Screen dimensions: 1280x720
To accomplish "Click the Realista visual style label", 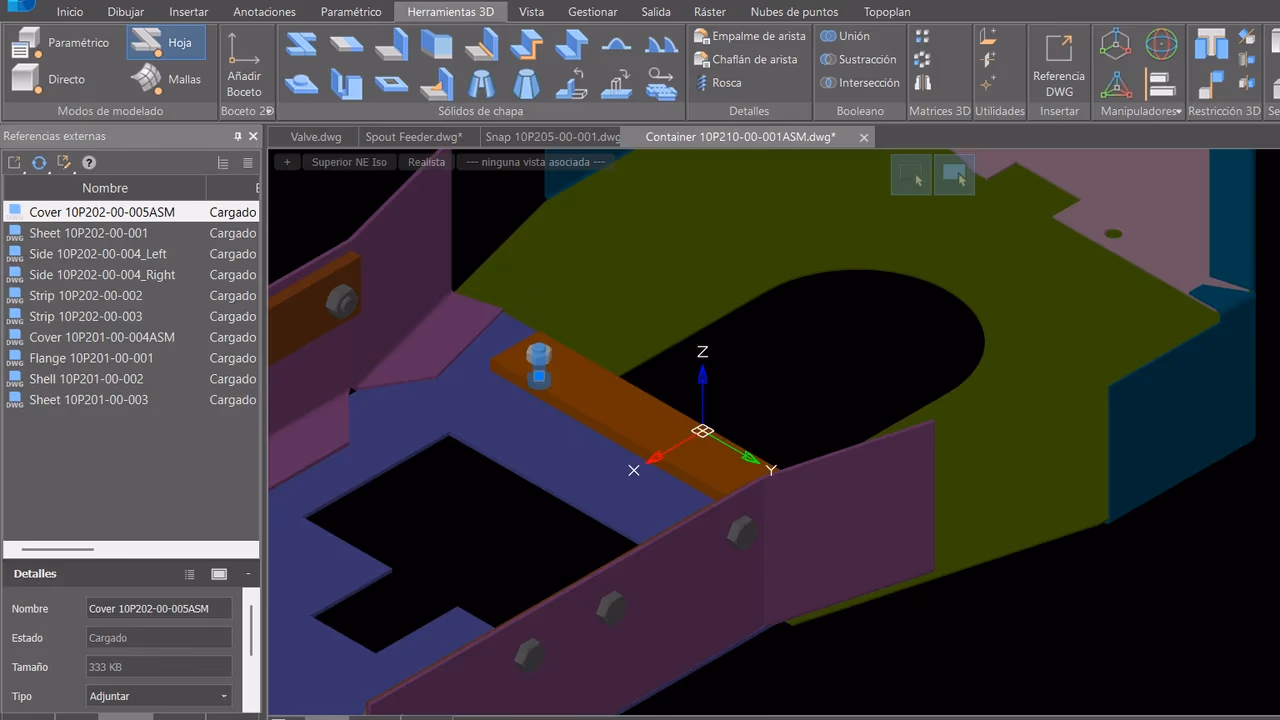I will point(426,162).
